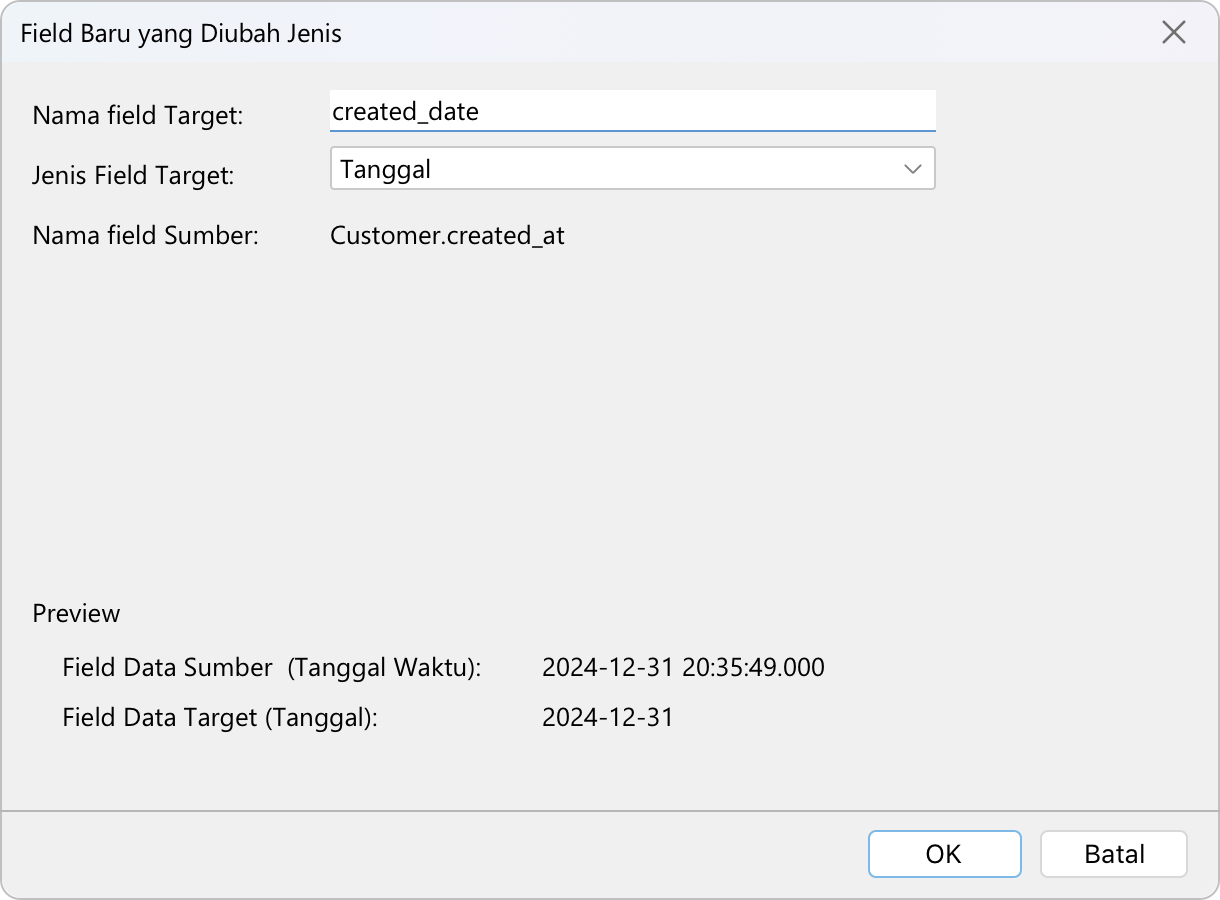This screenshot has height=900, width=1220.
Task: Close the Field Baru yang Diubah Jenis dialog
Action: coord(1173,33)
